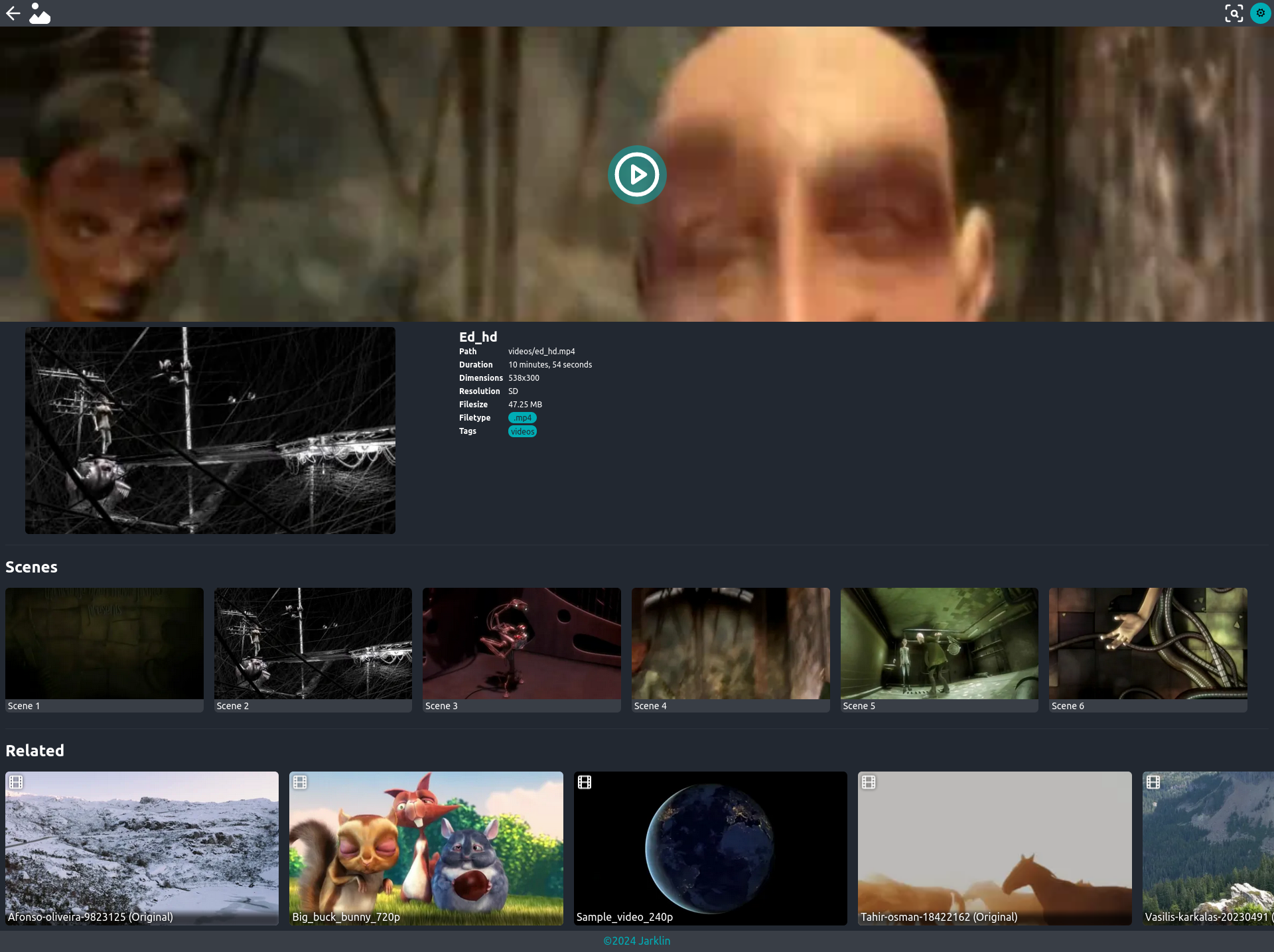Open the gallery home via the image icon
Screen dimensions: 1274x952
40,13
